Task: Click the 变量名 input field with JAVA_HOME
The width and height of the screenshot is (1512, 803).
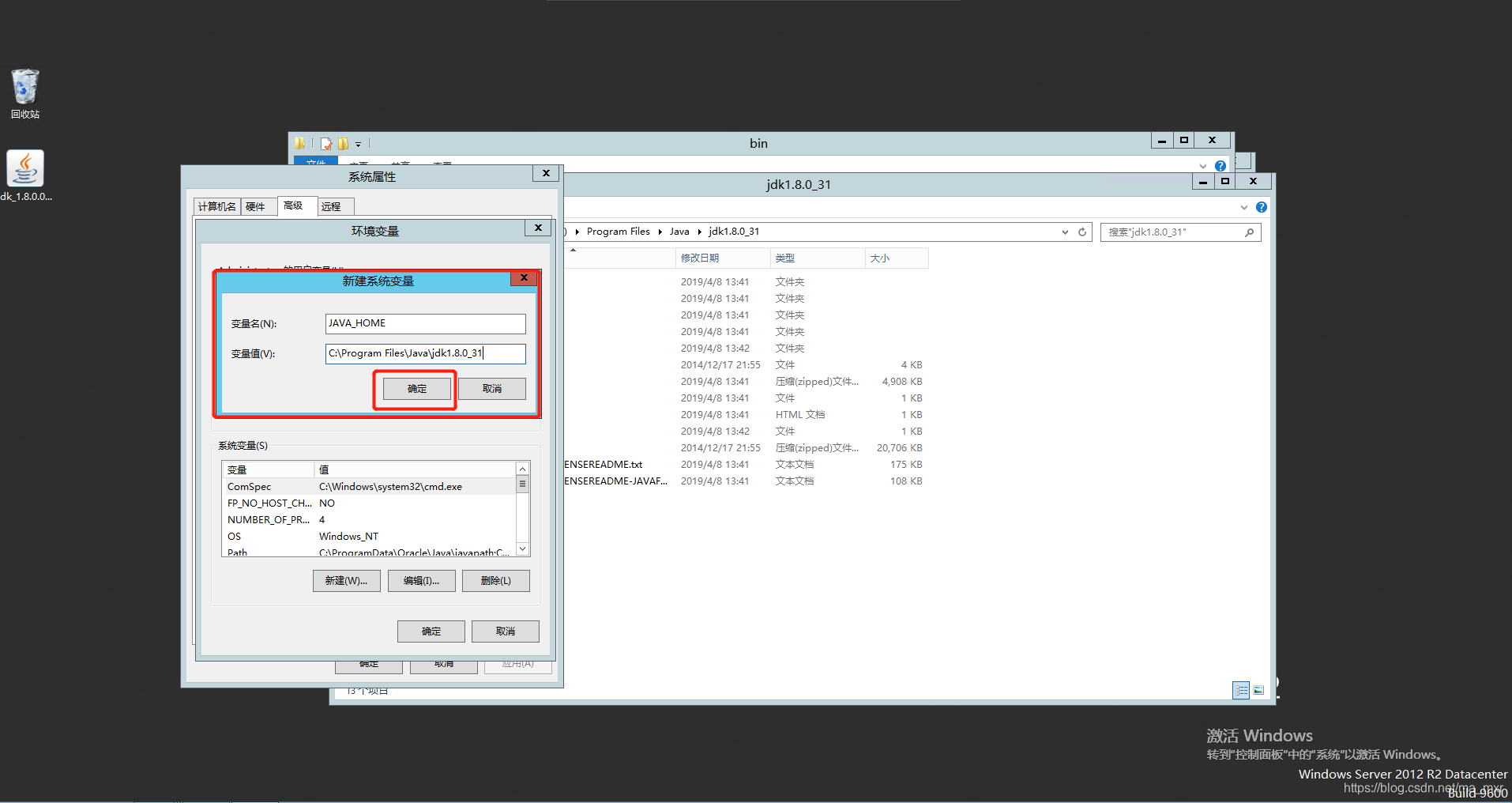Action: click(425, 323)
